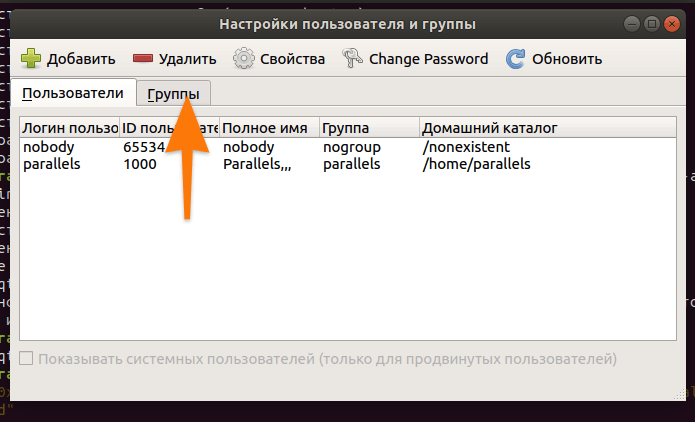The width and height of the screenshot is (695, 422).
Task: Click the parallels group cell
Action: click(351, 164)
